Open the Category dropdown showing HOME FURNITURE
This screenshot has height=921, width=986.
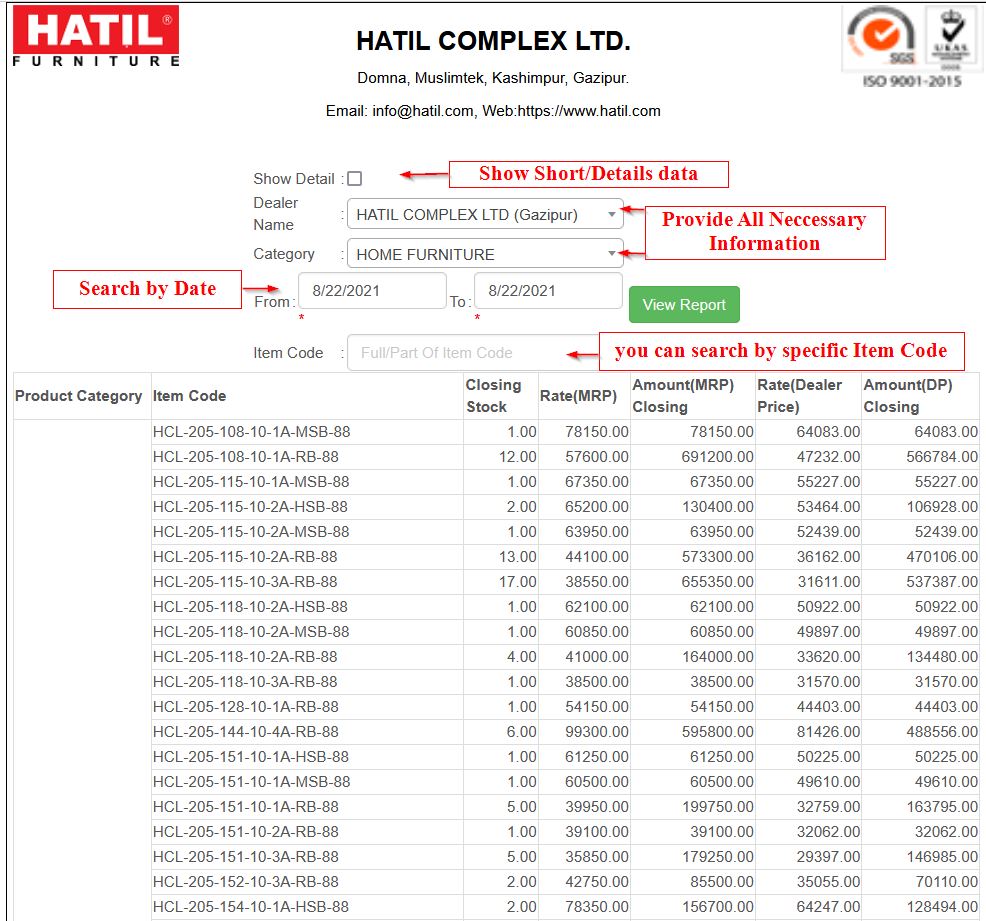tap(485, 254)
